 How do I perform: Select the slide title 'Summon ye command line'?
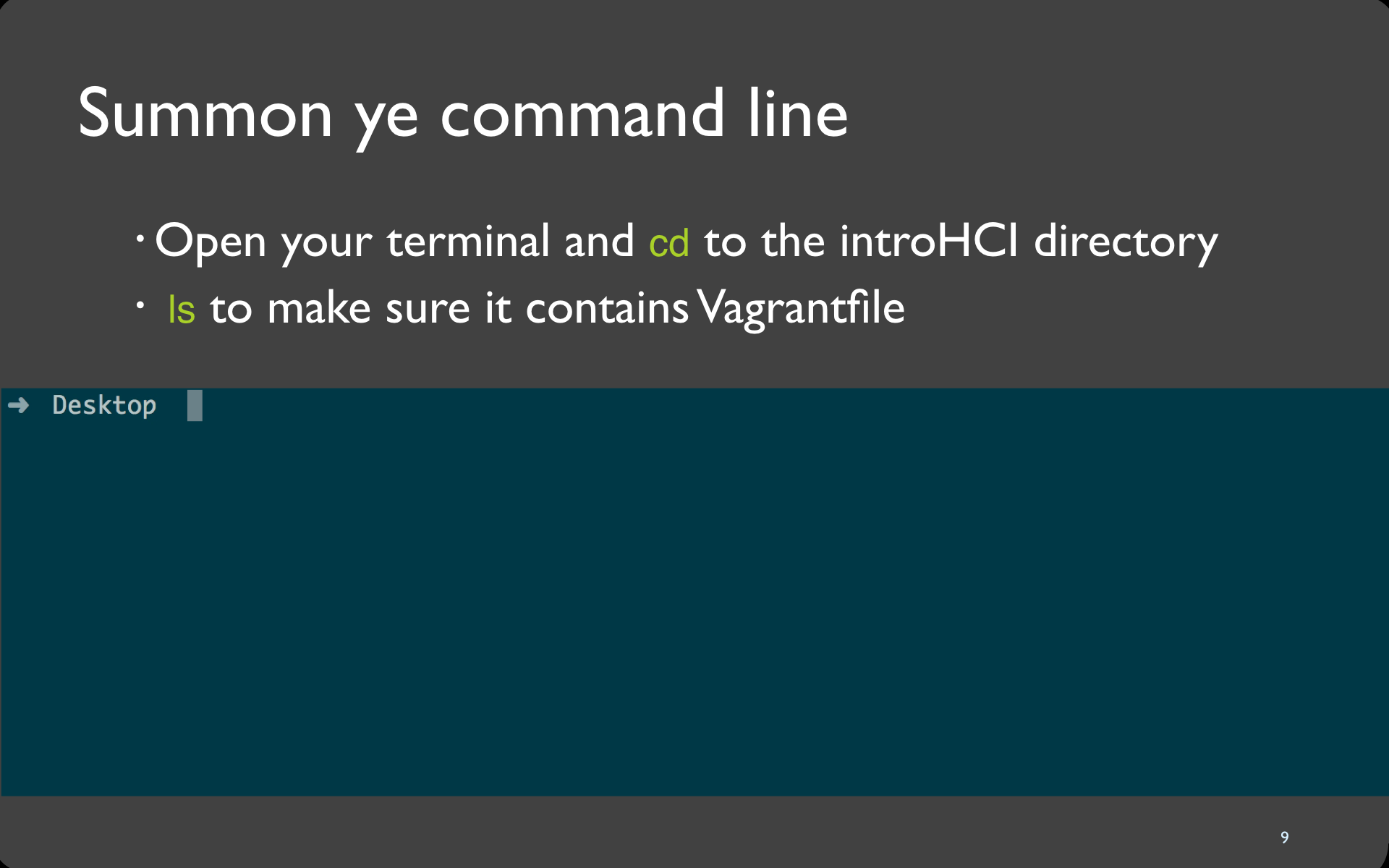(x=463, y=116)
